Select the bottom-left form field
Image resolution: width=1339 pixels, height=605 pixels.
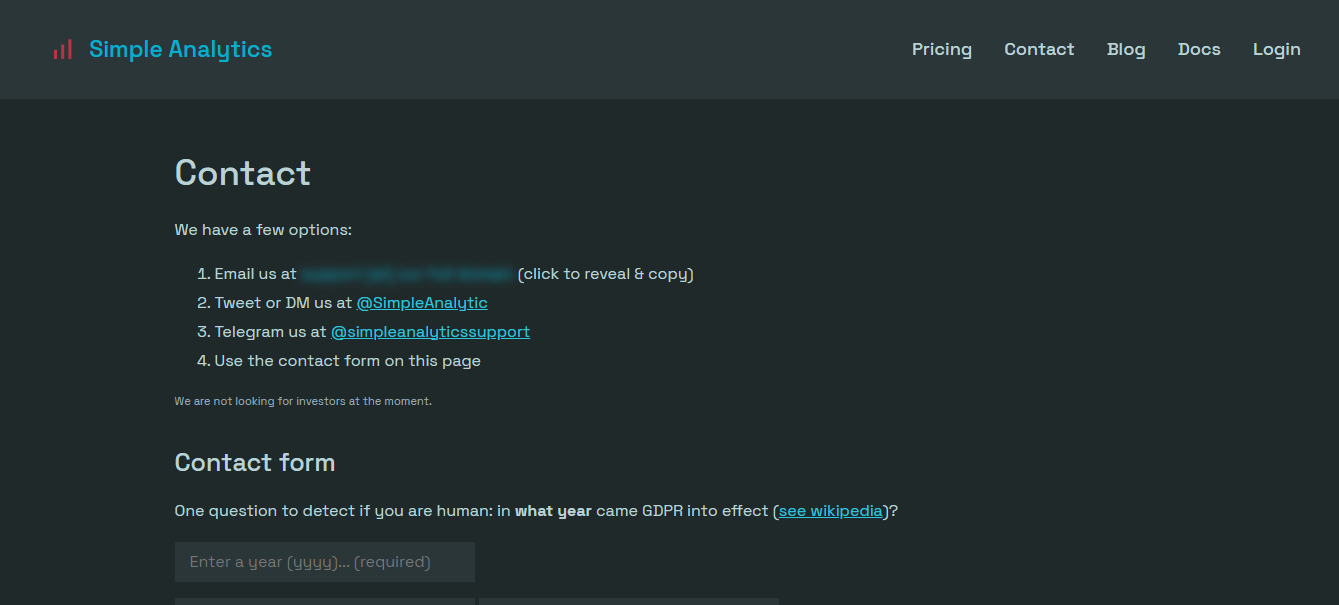(324, 602)
